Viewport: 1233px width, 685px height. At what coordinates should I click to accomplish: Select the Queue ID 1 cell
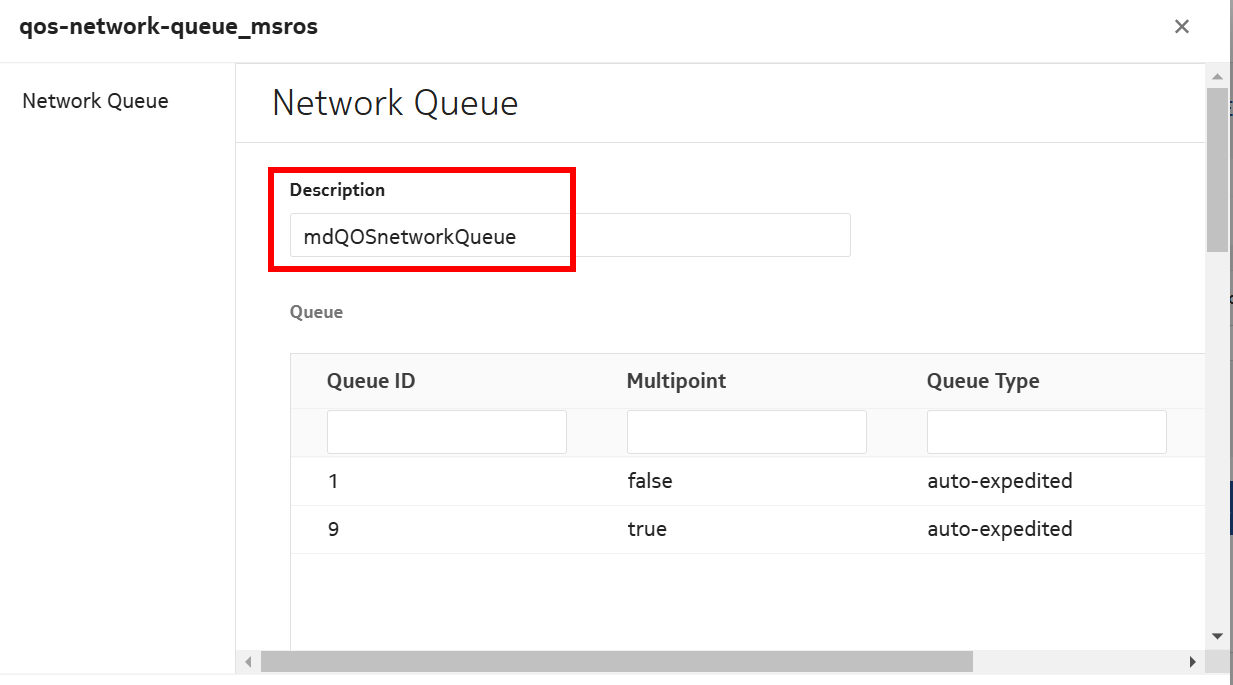(334, 481)
